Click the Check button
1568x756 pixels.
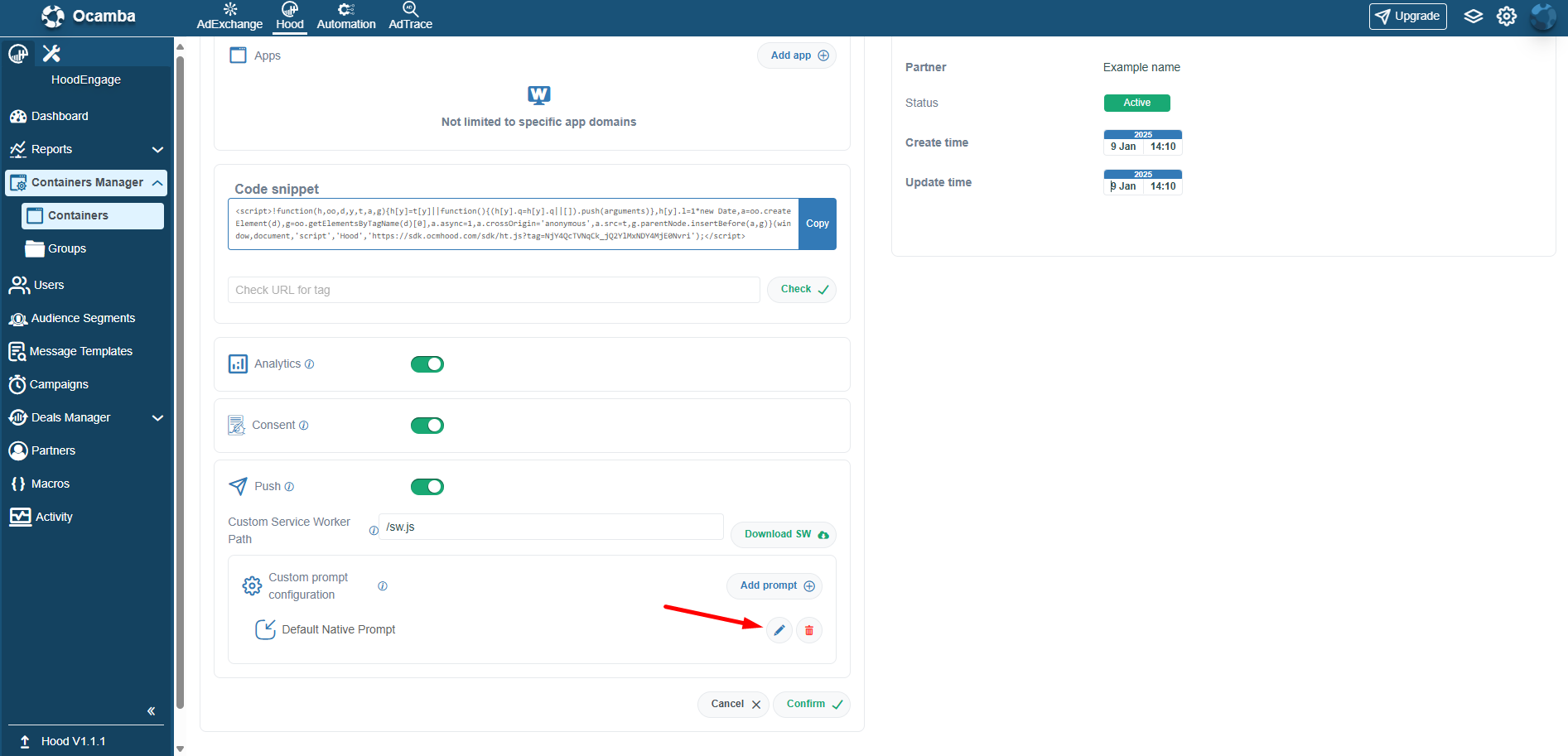802,289
